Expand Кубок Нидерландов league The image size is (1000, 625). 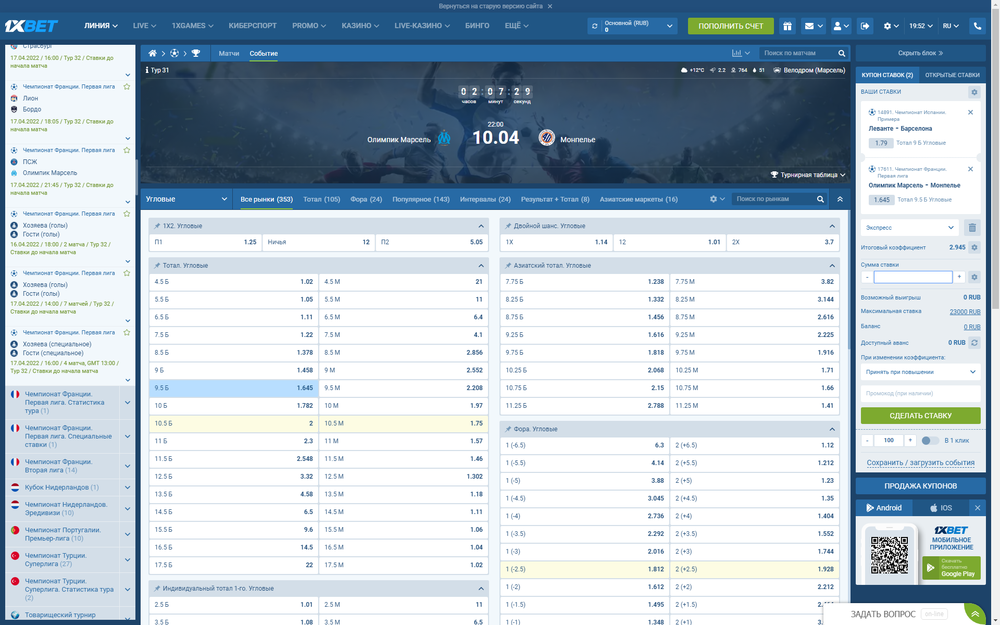click(128, 487)
